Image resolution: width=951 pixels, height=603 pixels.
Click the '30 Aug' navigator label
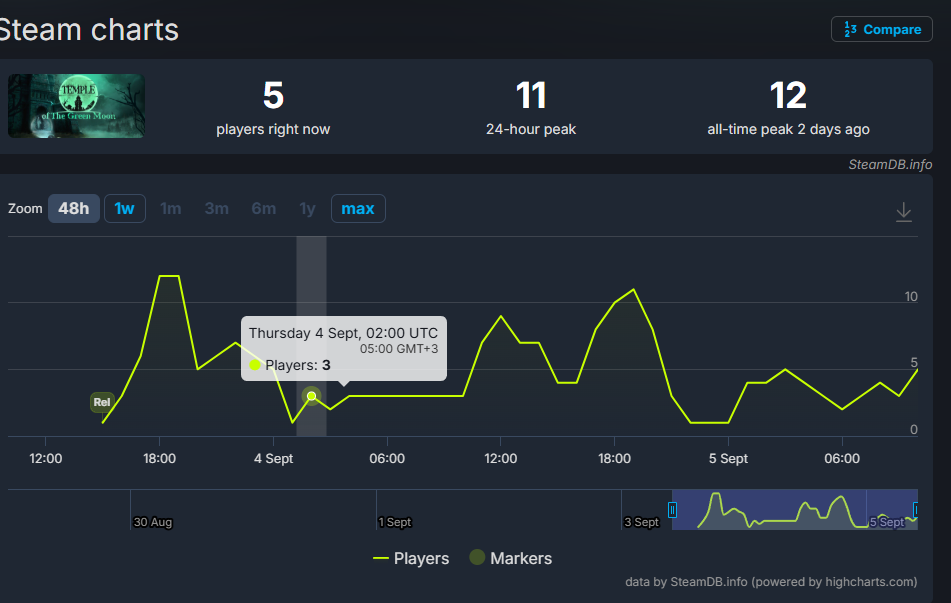153,522
